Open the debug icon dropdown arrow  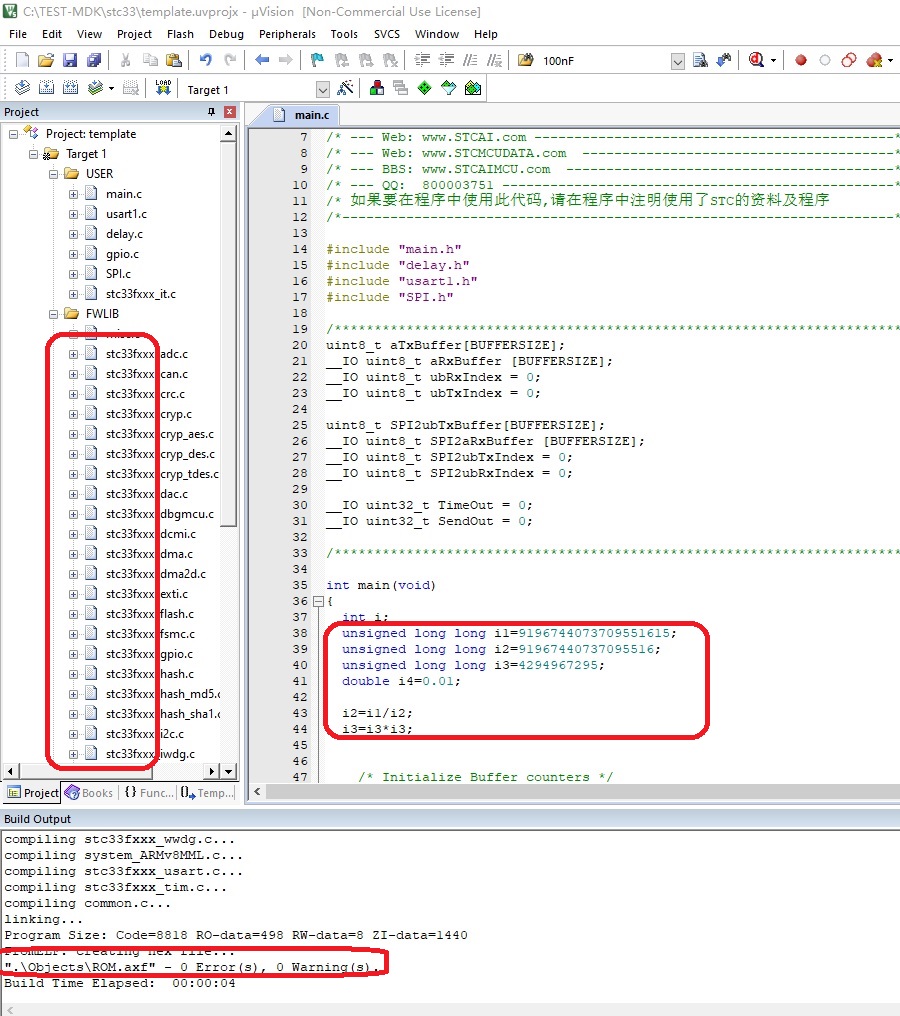pyautogui.click(x=773, y=61)
